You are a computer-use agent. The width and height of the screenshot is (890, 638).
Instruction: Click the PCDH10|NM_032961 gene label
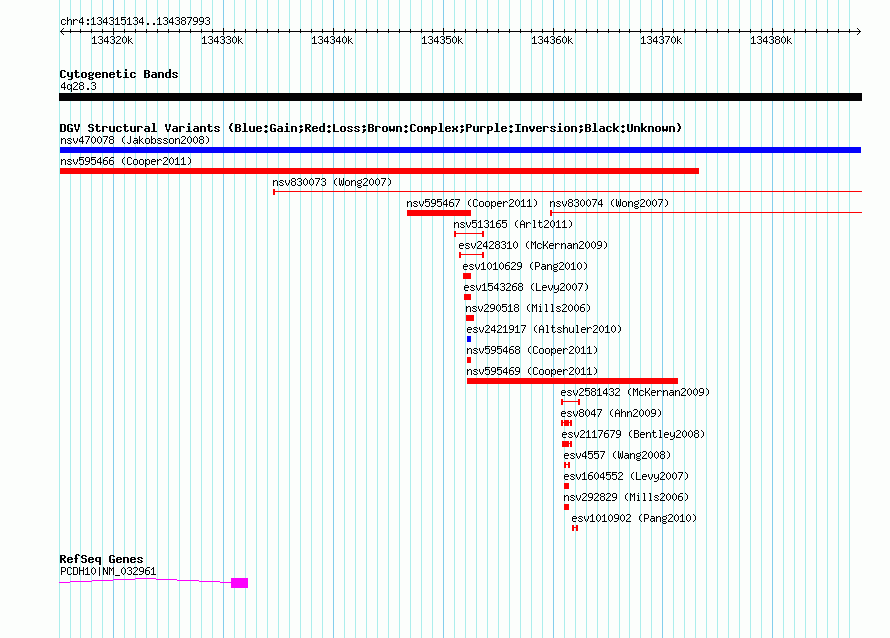pyautogui.click(x=108, y=571)
